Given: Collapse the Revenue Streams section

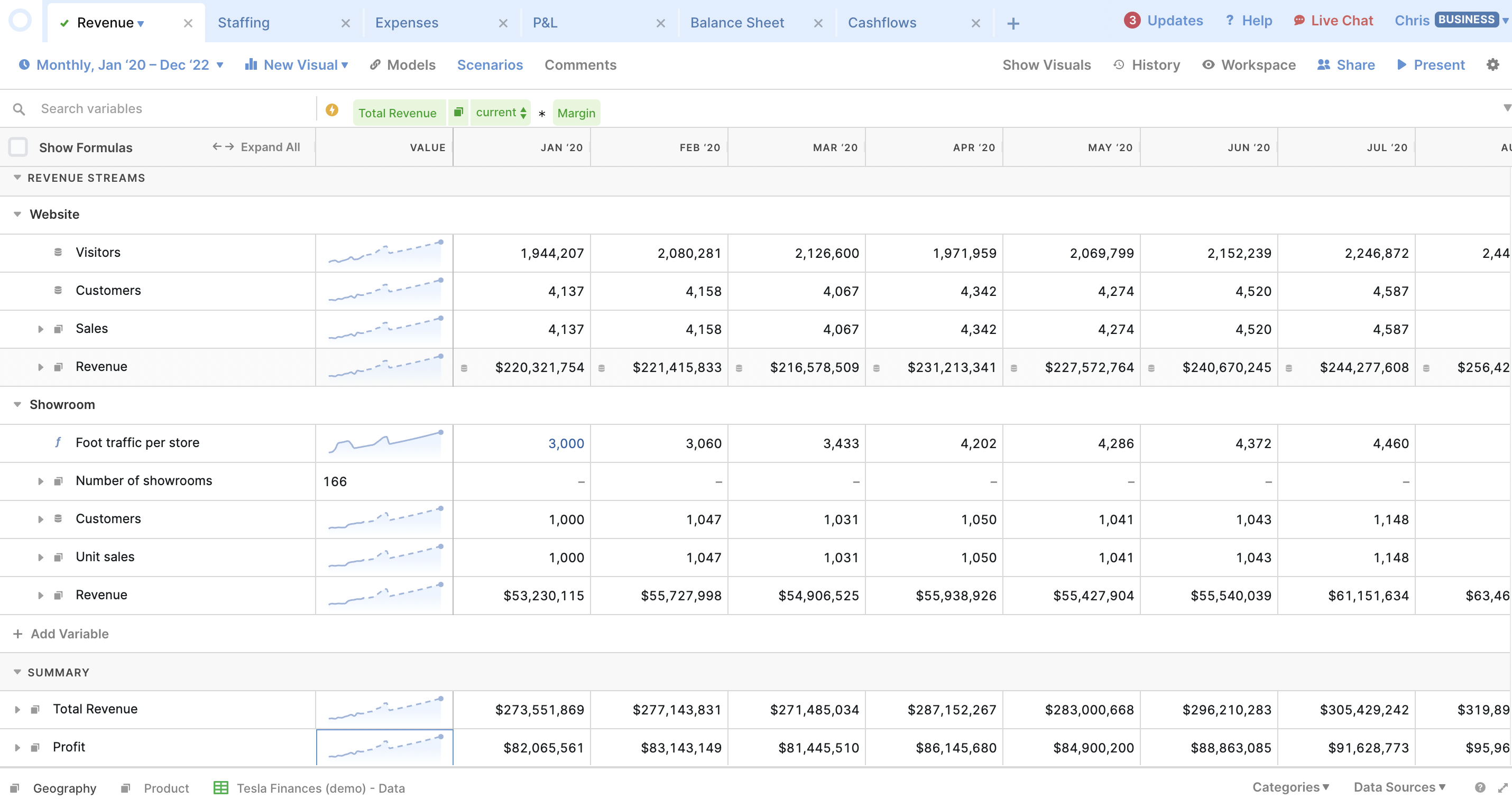Looking at the screenshot, I should coord(17,178).
